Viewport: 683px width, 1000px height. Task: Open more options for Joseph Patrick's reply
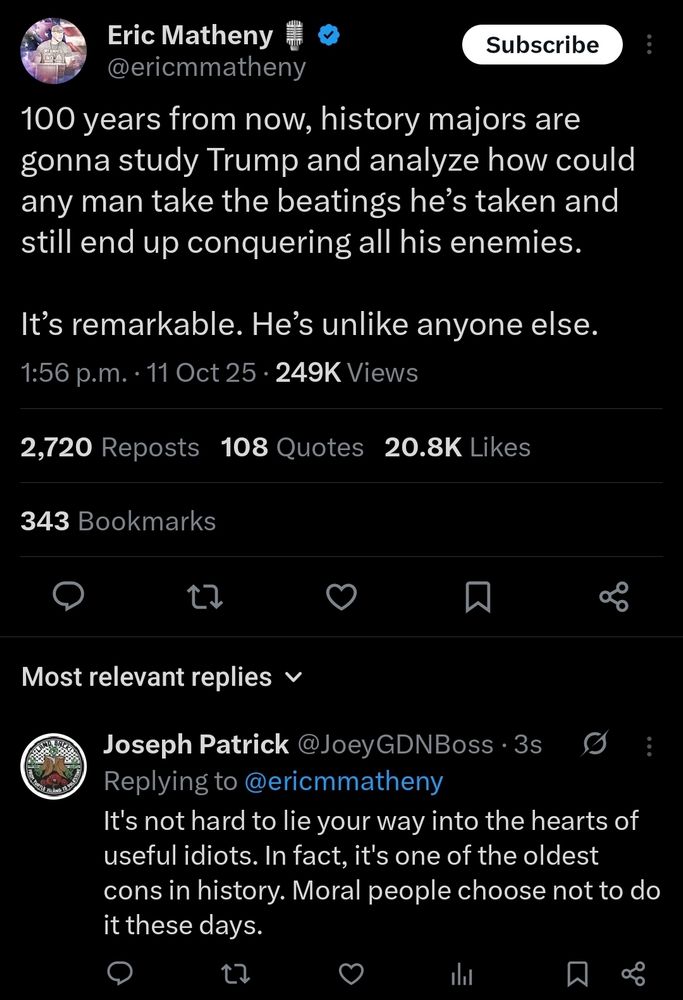tap(649, 745)
